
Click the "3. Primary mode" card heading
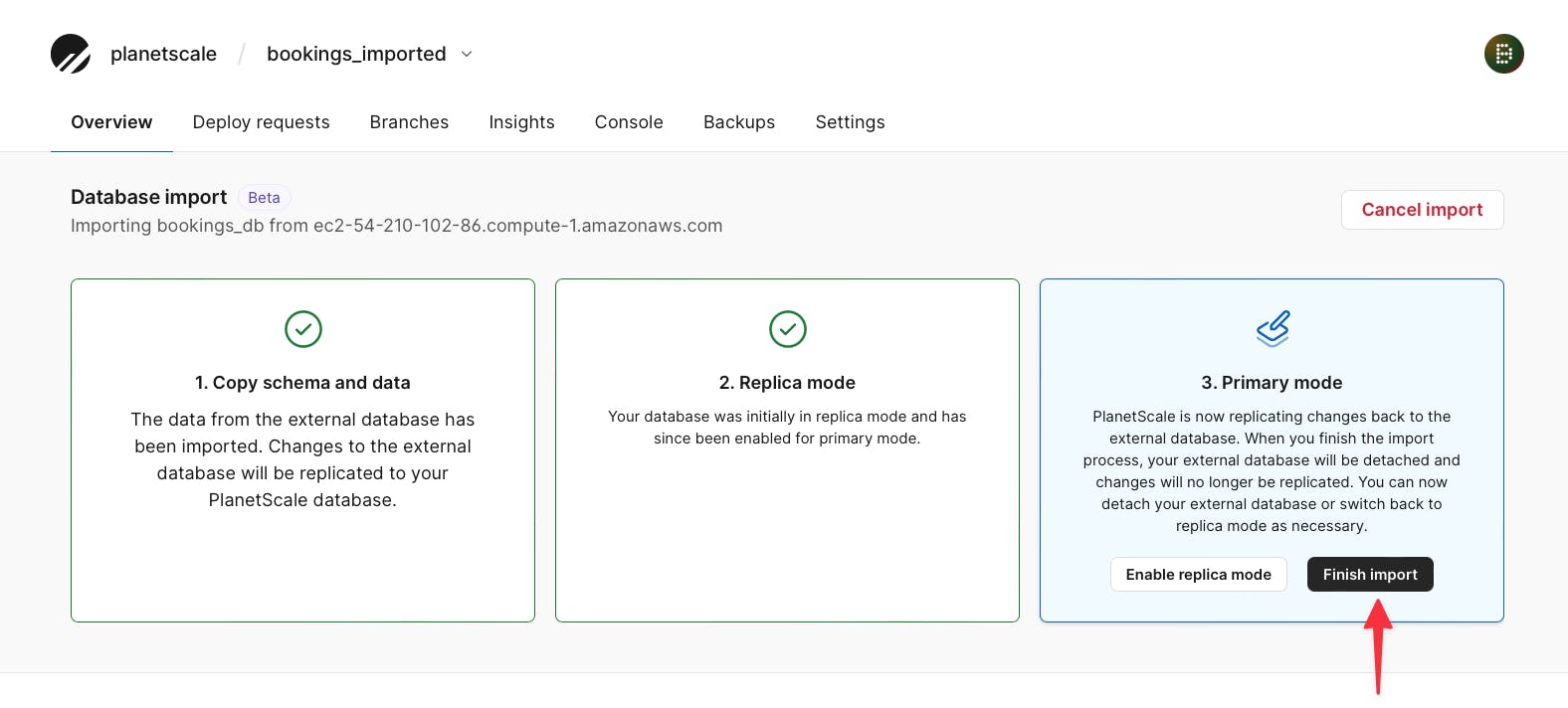[1272, 383]
